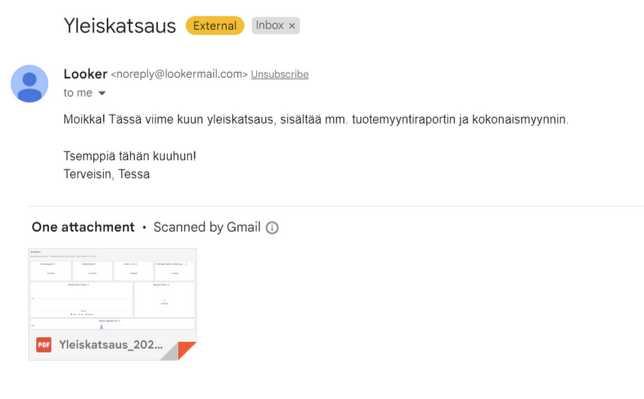This screenshot has width=644, height=399.
Task: Click the 'Terveisin, Tessa' signature line
Action: (106, 174)
